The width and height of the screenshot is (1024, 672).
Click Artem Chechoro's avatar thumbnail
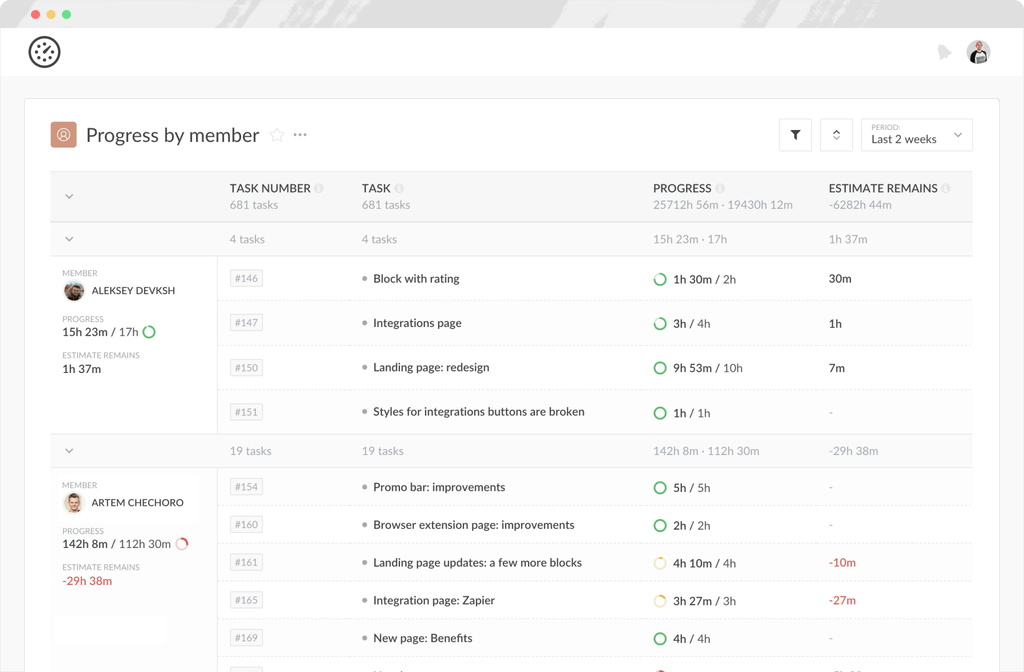click(74, 503)
